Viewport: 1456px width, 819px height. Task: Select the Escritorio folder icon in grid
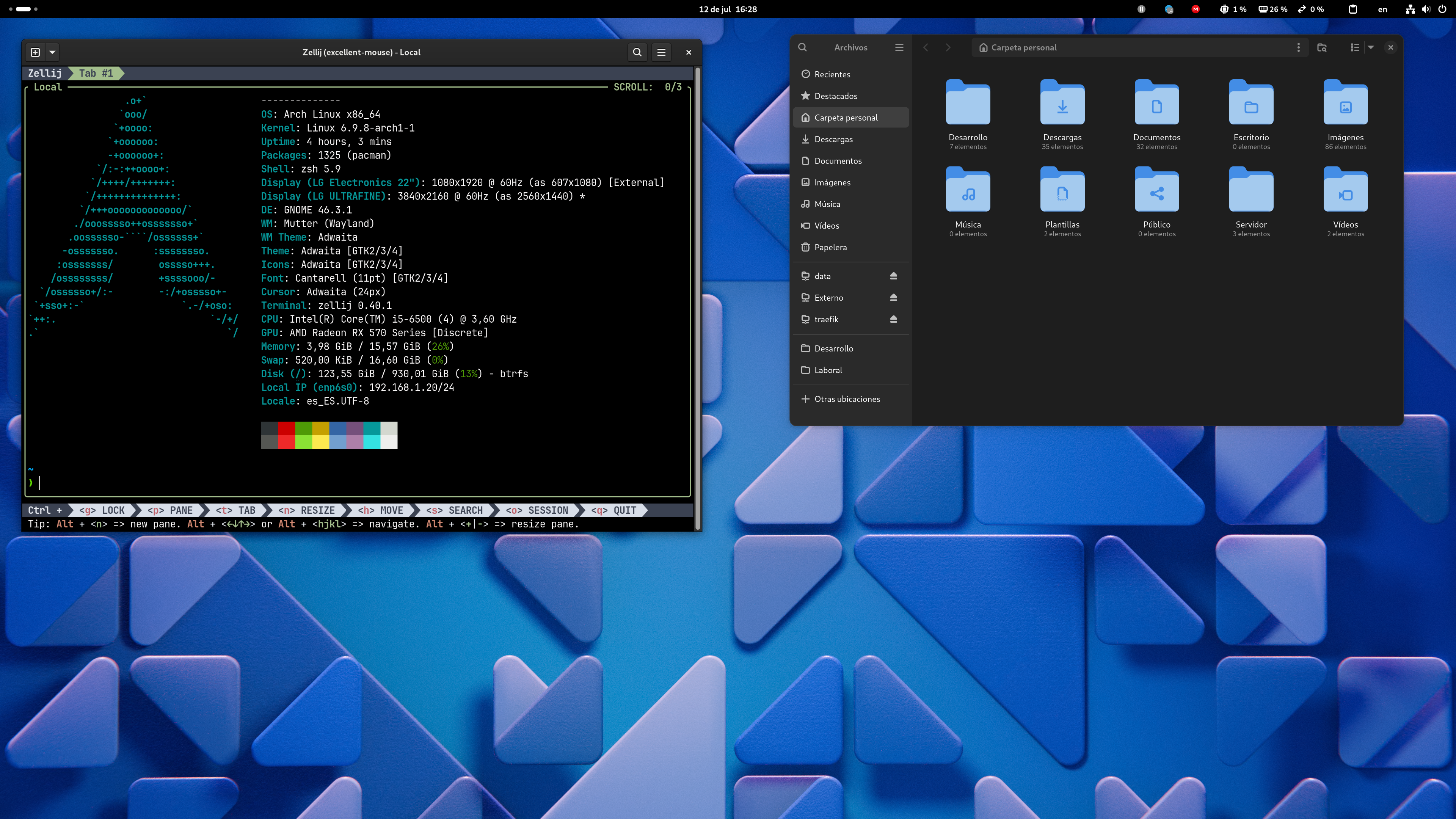point(1251,102)
